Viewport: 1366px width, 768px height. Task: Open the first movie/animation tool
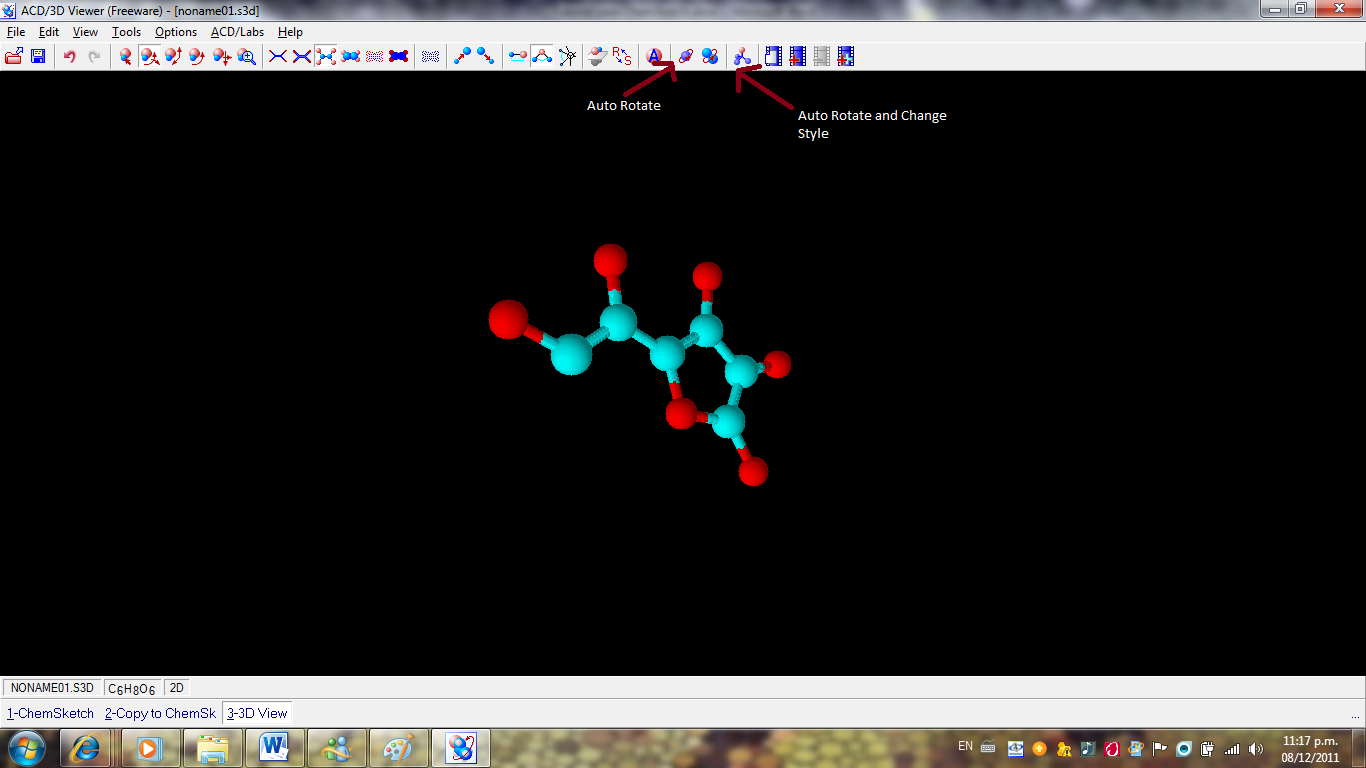pos(772,56)
